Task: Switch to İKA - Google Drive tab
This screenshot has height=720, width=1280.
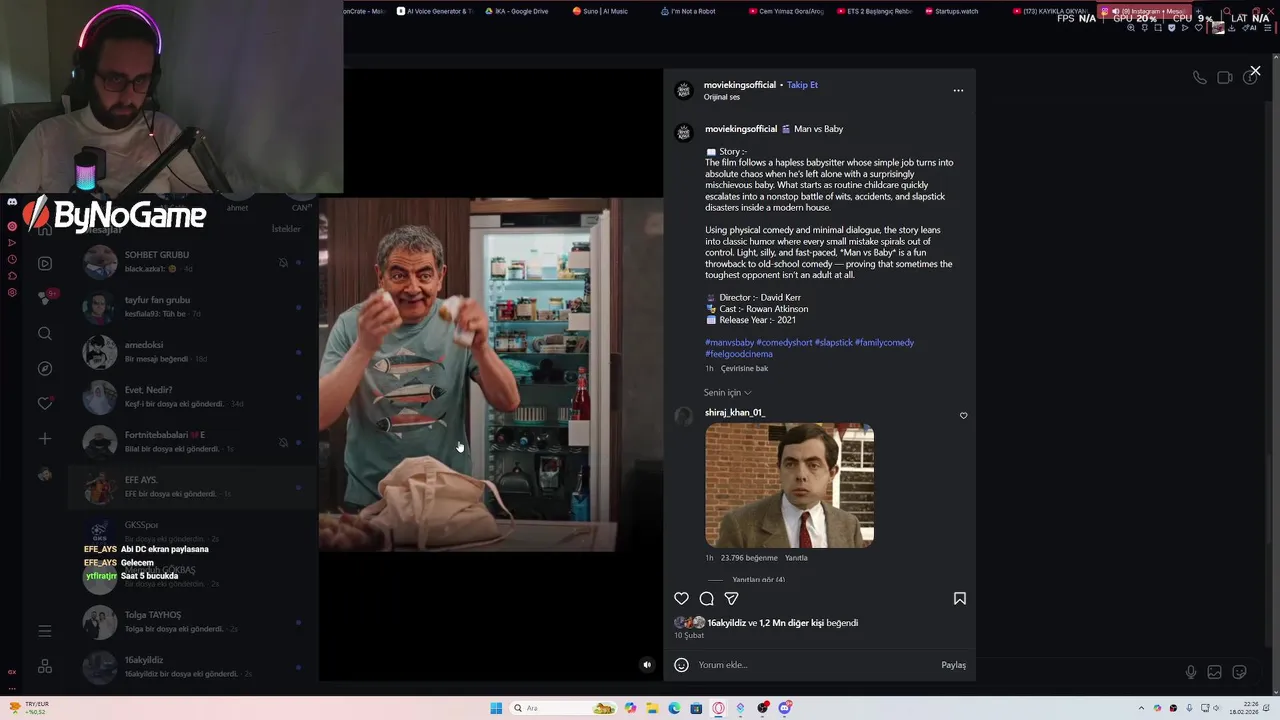Action: pos(516,11)
